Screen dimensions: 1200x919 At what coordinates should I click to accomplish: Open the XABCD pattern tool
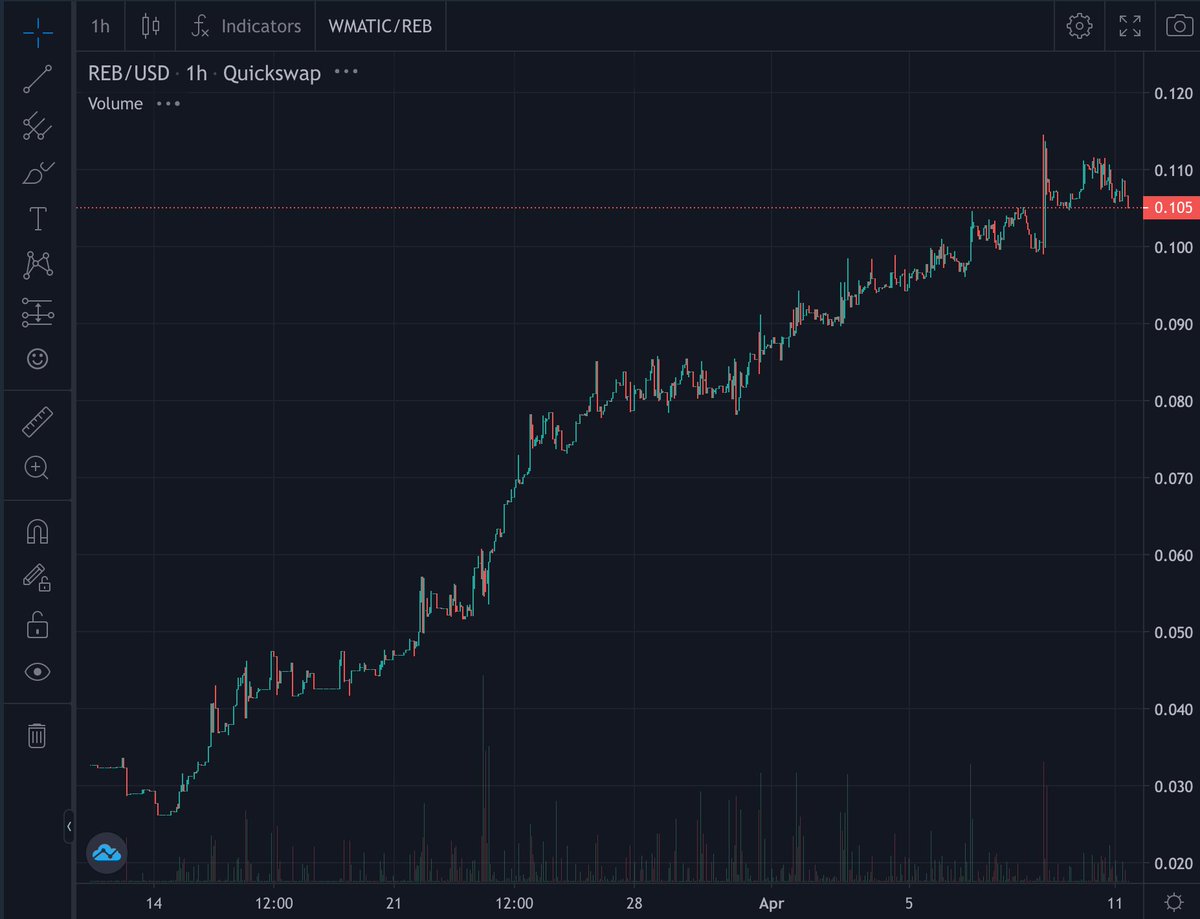pos(37,265)
